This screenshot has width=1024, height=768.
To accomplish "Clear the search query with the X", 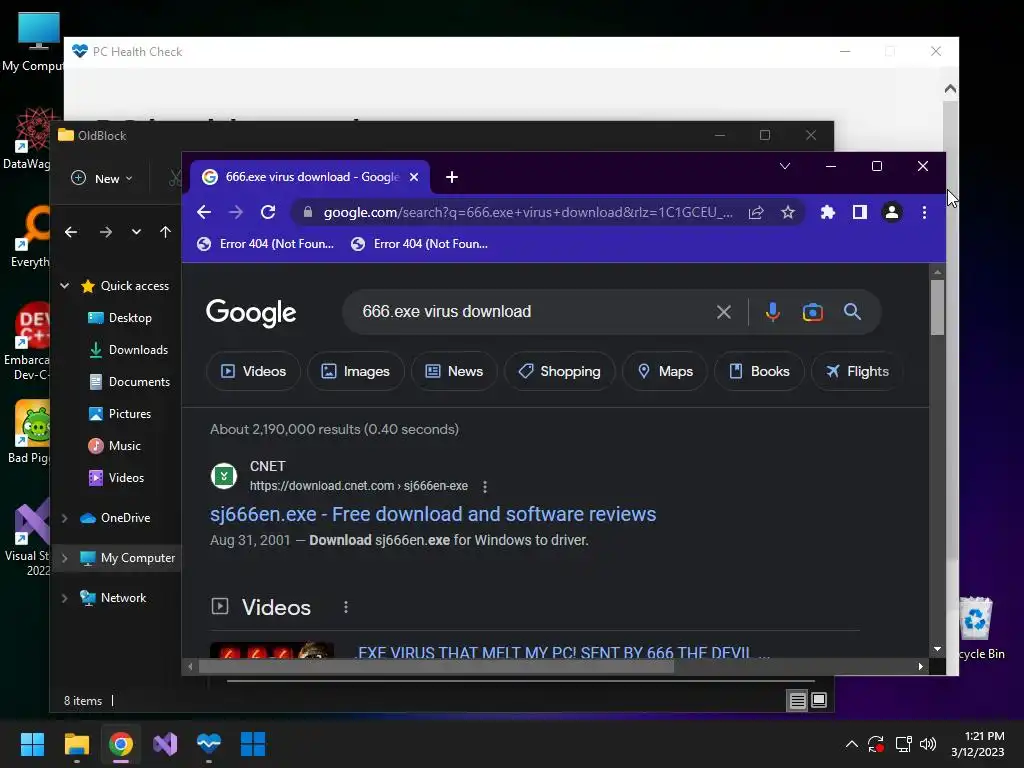I will point(724,312).
